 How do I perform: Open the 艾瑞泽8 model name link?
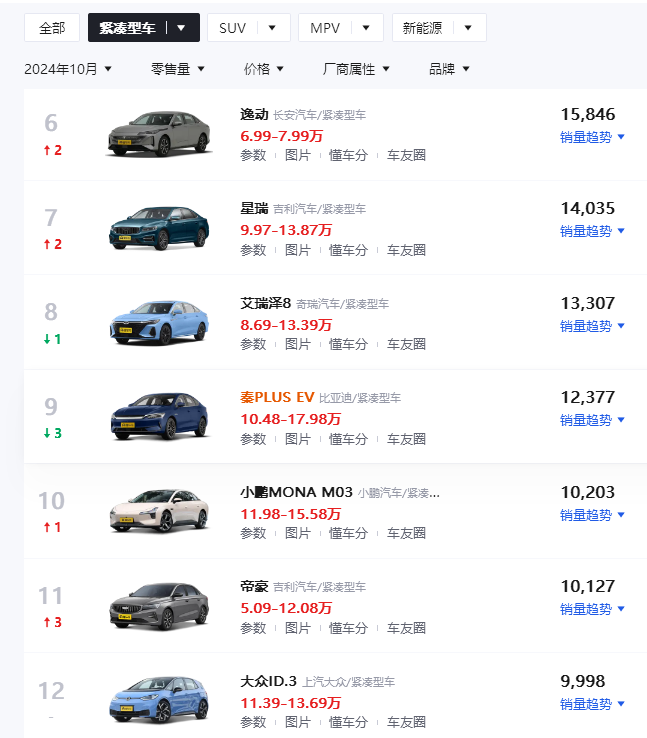[x=265, y=303]
